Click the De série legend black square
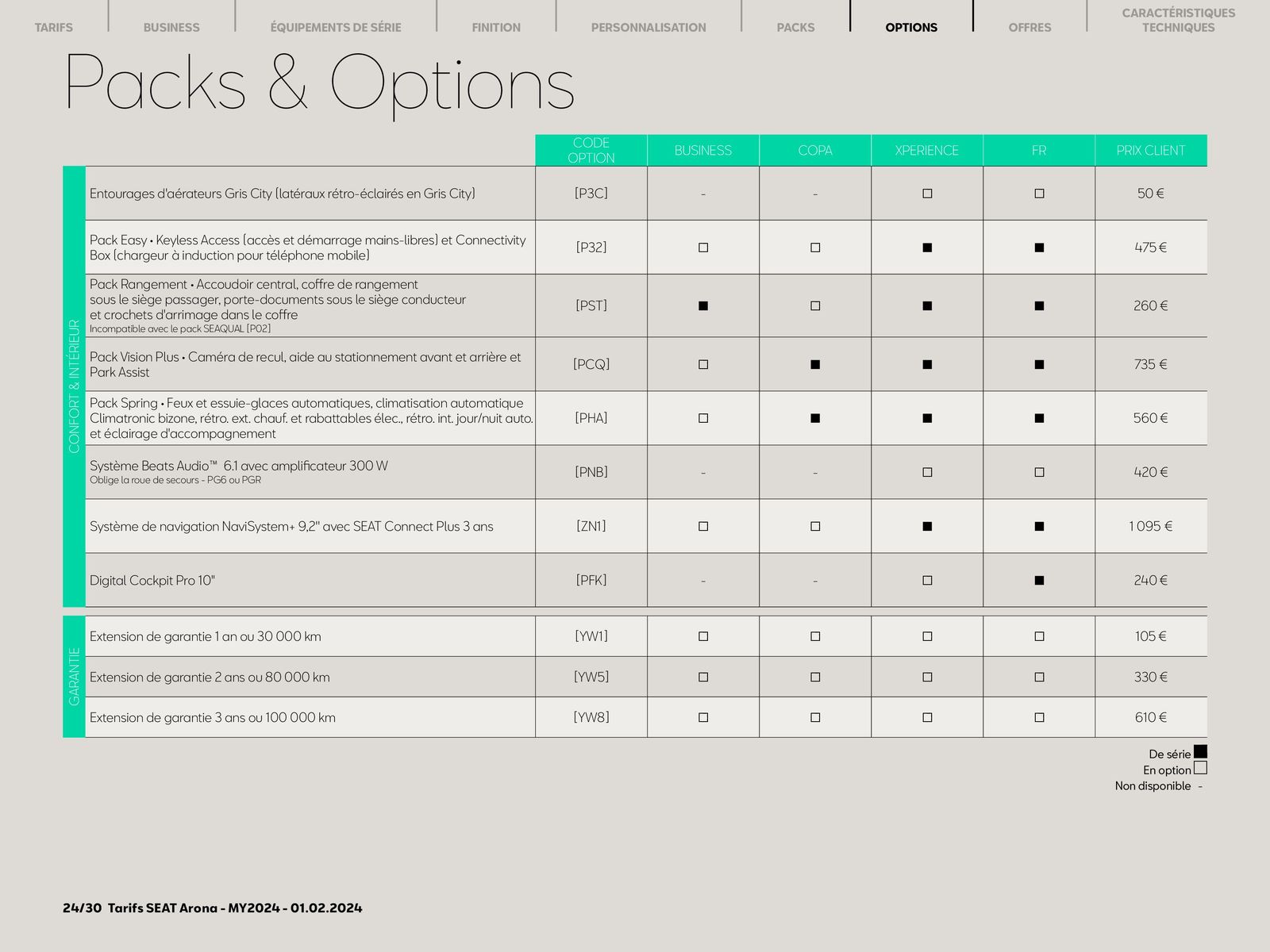1270x952 pixels. pos(1200,751)
